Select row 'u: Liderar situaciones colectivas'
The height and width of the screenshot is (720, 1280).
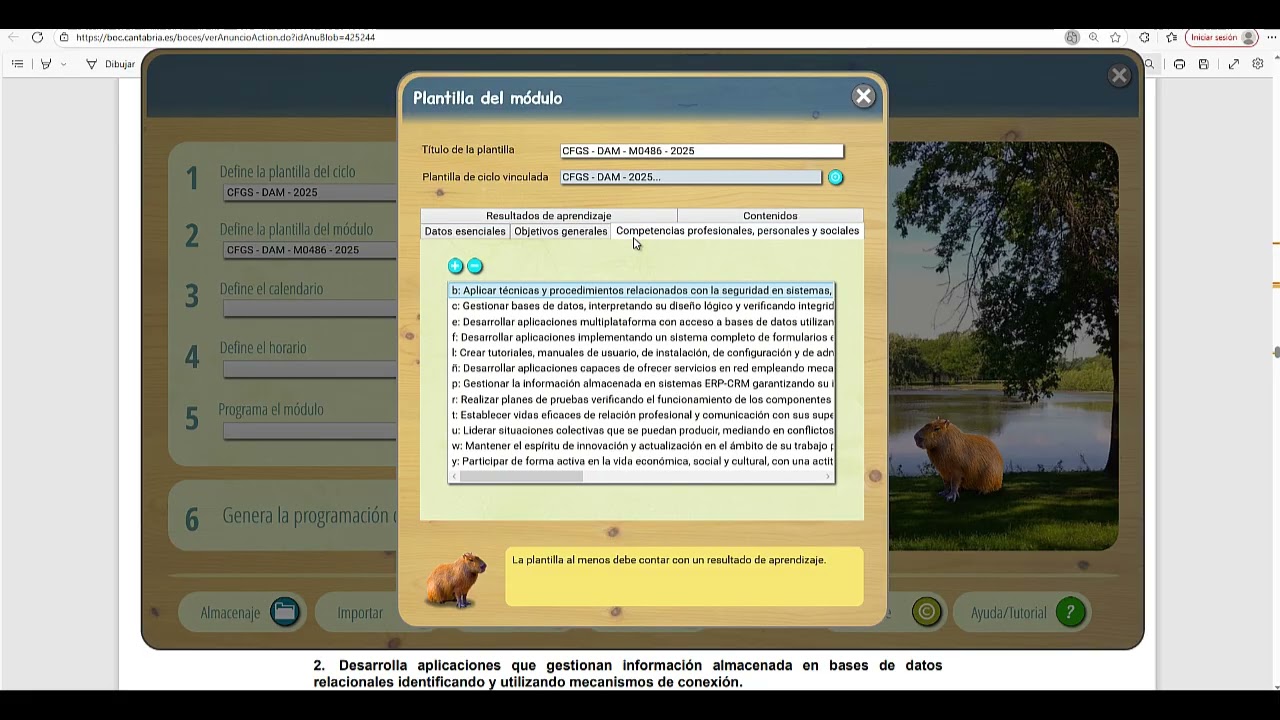641,430
